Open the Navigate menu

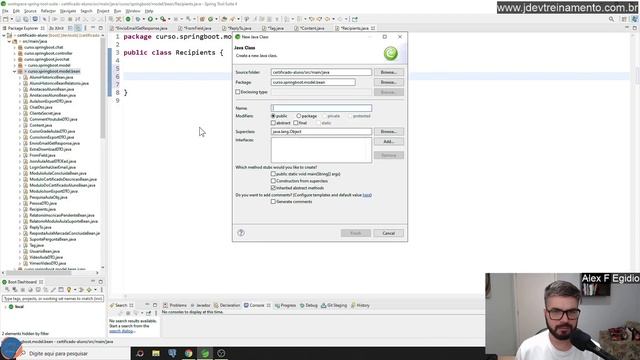pyautogui.click(x=68, y=11)
